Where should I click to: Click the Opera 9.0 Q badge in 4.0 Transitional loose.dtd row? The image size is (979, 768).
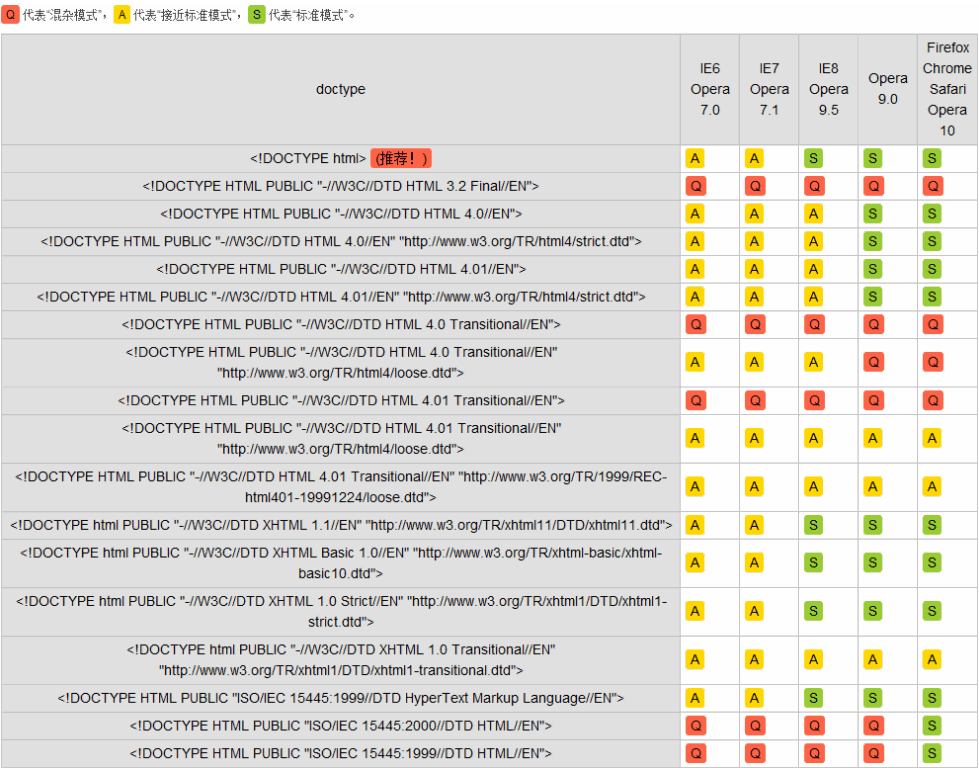[x=873, y=362]
